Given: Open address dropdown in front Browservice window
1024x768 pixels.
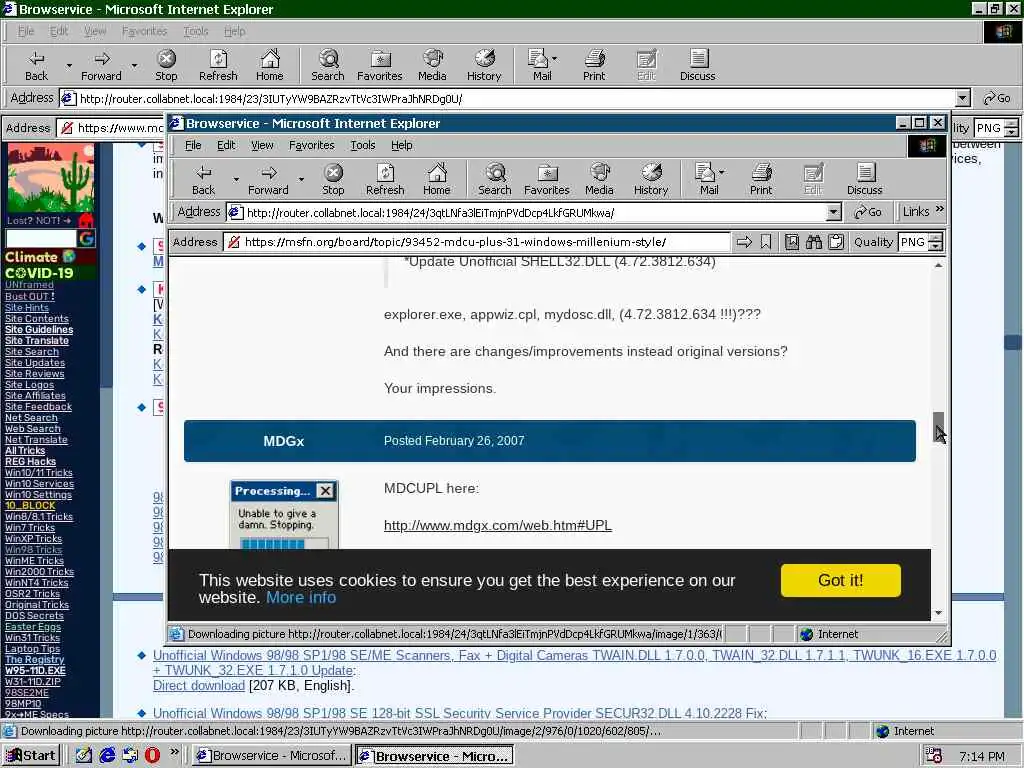Looking at the screenshot, I should coord(833,212).
